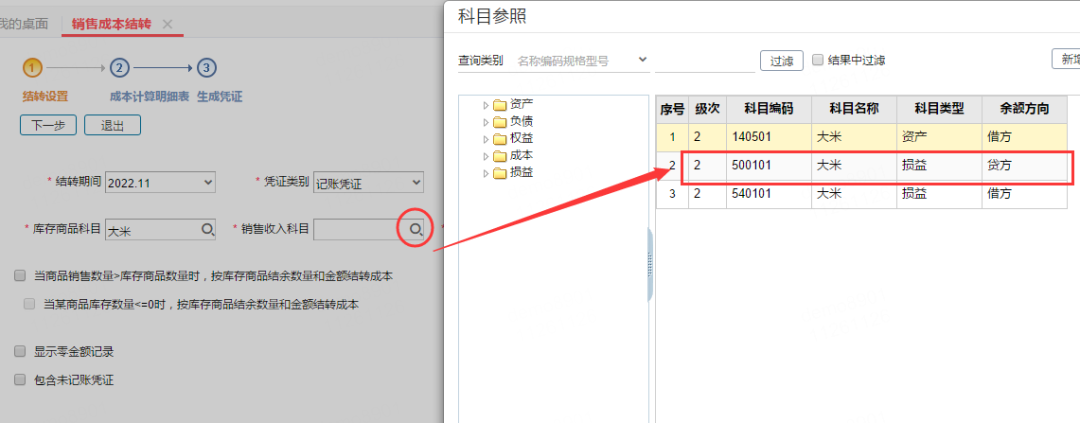Click the 下一步 button

(x=48, y=125)
